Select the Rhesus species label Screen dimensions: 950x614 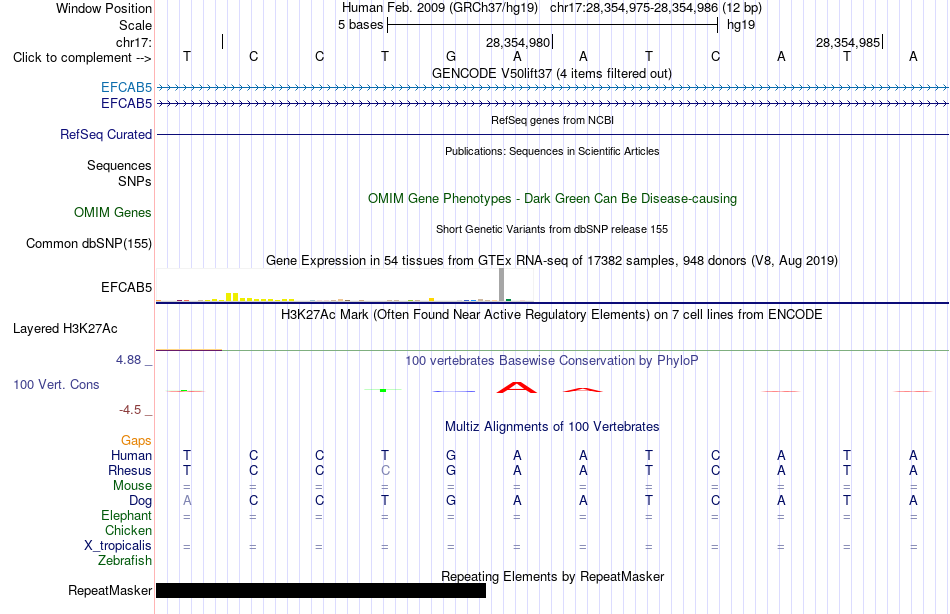click(130, 470)
